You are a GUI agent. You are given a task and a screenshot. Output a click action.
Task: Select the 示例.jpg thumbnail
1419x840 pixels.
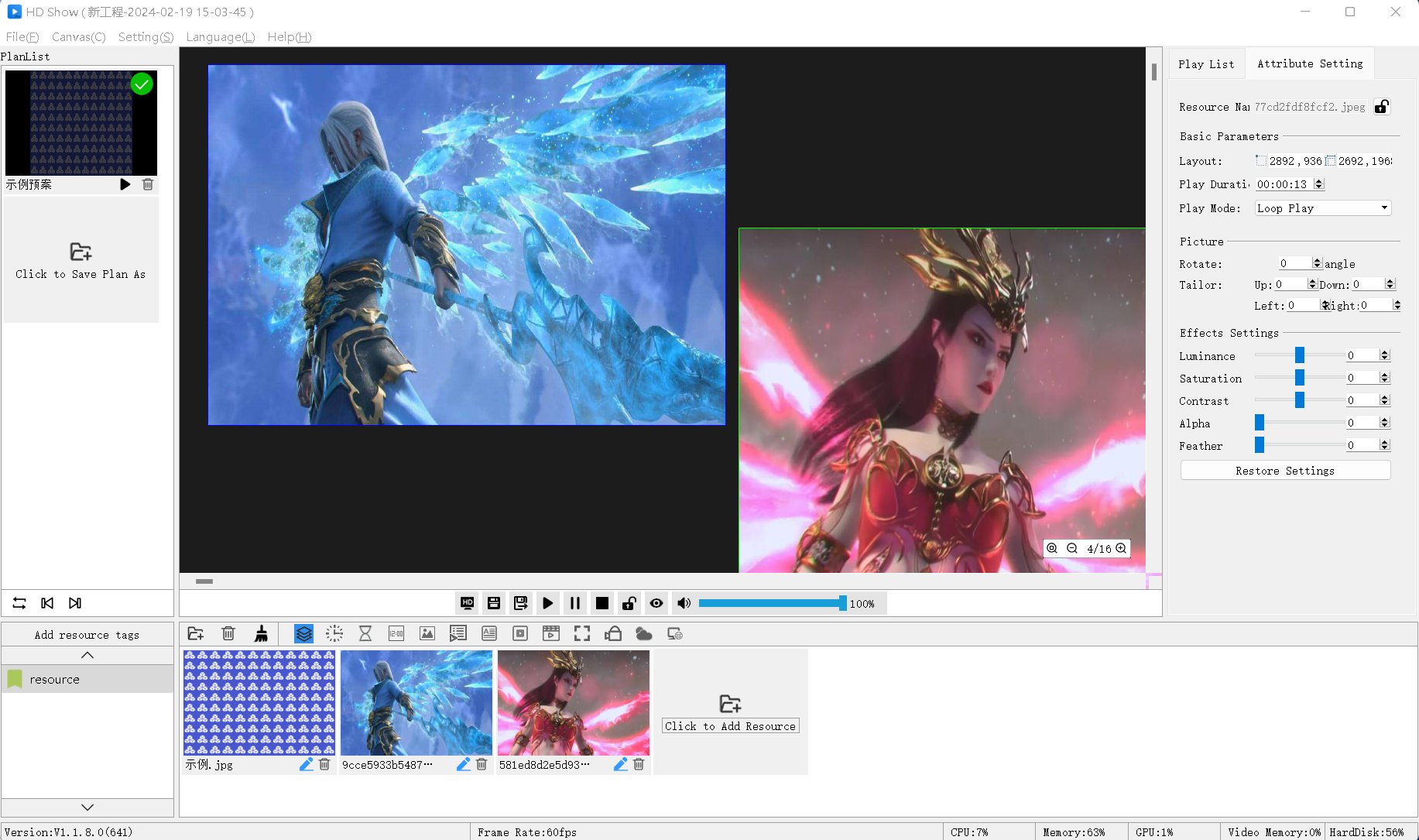pyautogui.click(x=259, y=703)
